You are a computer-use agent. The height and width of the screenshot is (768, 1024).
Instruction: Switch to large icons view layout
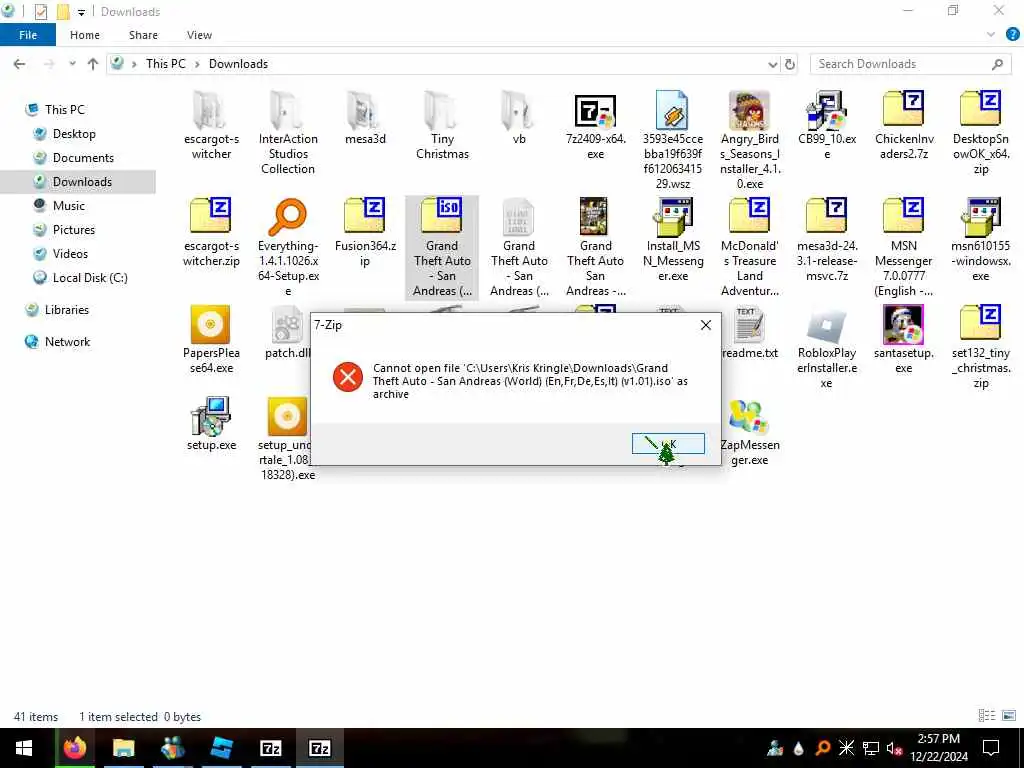point(1008,716)
